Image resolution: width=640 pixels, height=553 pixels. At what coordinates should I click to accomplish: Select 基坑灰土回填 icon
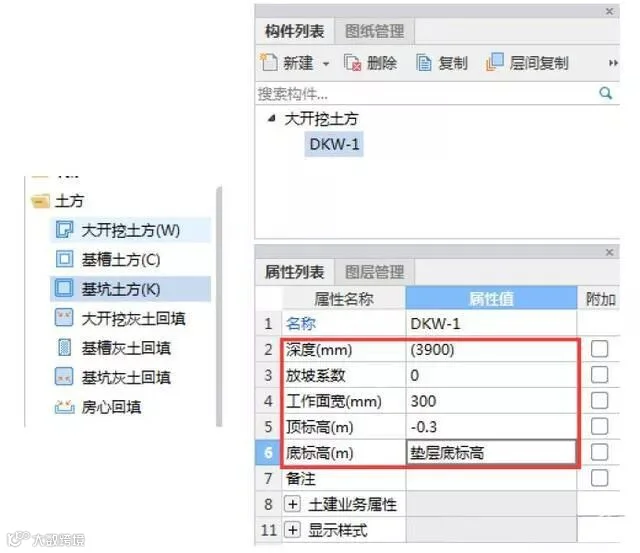[x=64, y=377]
